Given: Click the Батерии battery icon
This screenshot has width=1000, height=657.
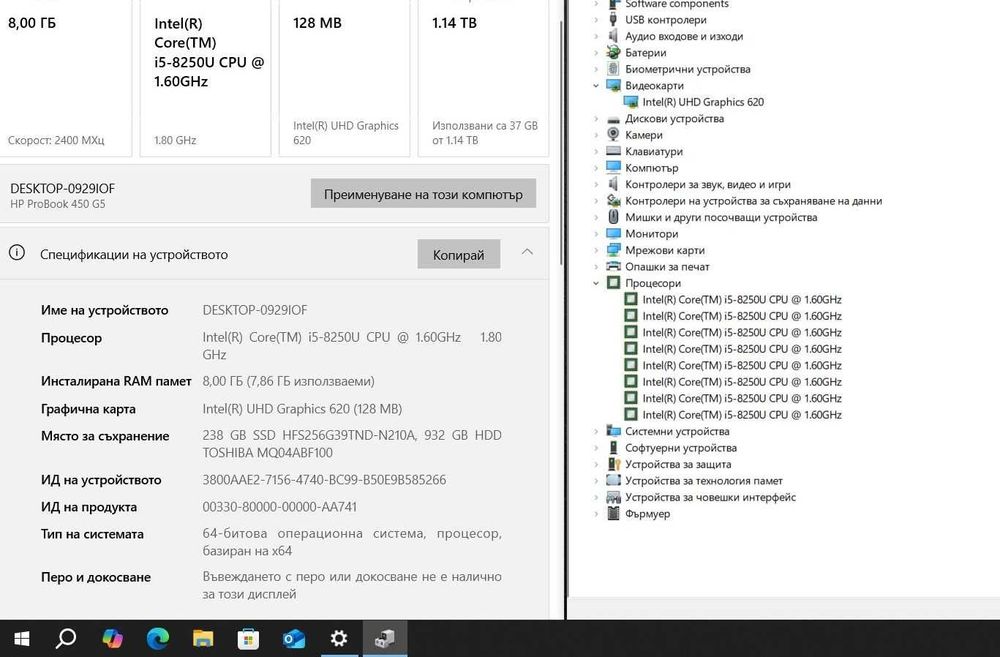Looking at the screenshot, I should tap(614, 52).
